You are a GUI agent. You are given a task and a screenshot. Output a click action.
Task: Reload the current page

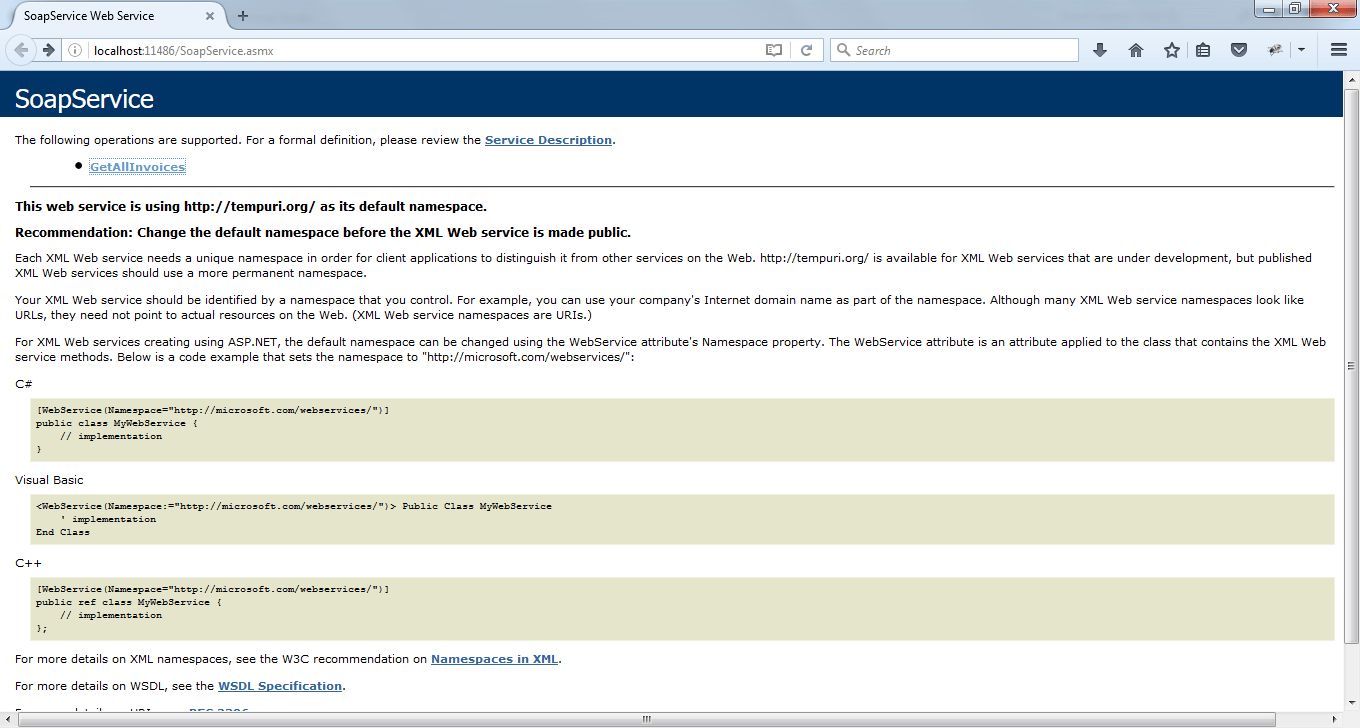(806, 50)
